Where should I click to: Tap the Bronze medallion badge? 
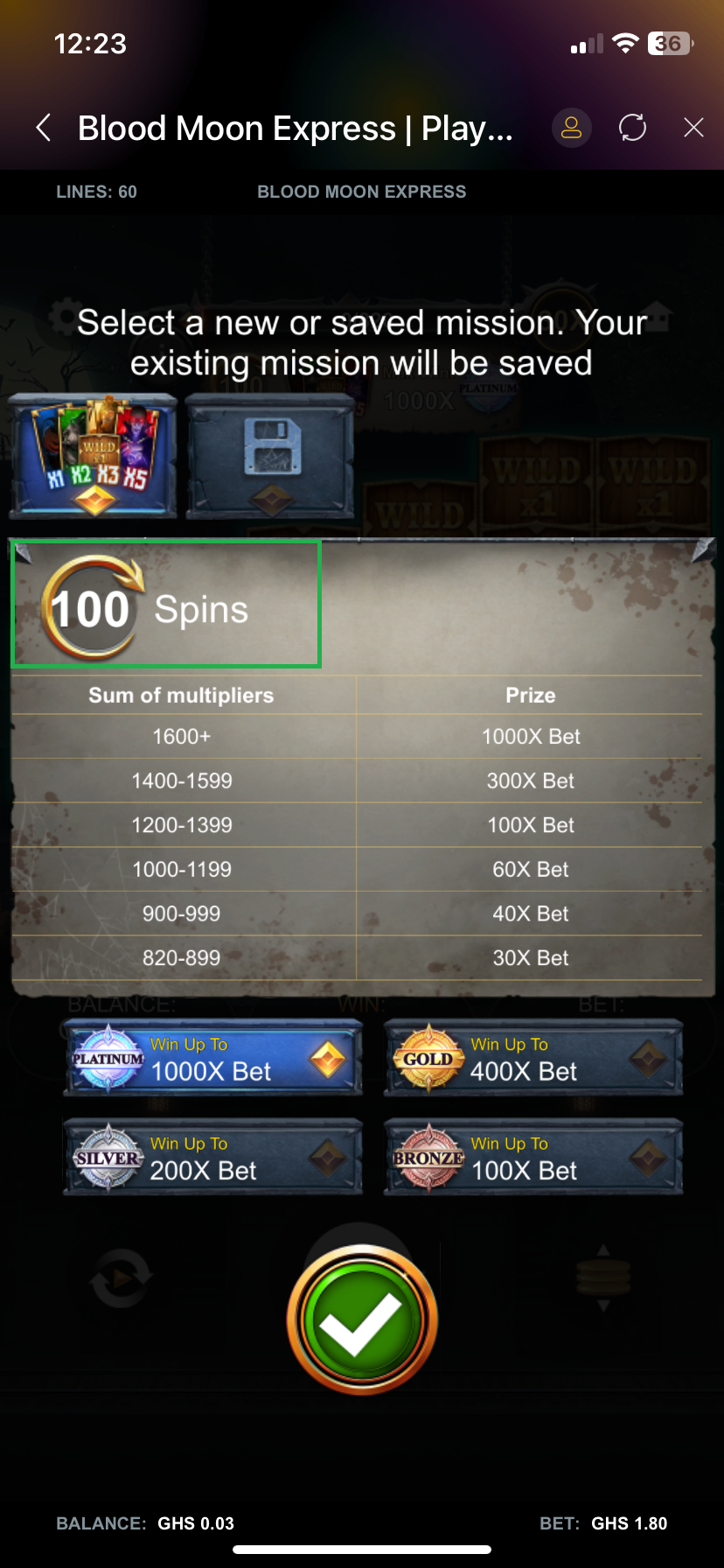pos(428,1158)
